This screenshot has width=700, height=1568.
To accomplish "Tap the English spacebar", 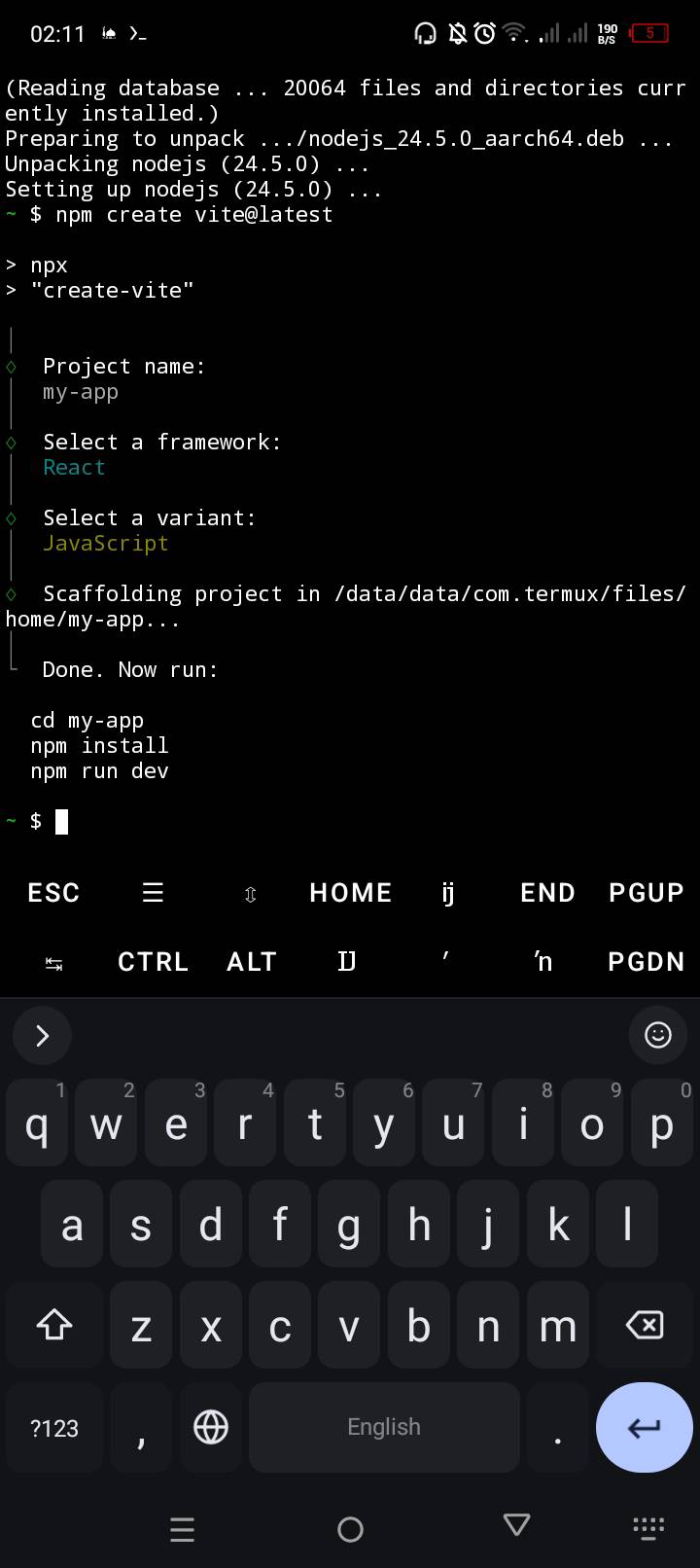I will 384,1427.
